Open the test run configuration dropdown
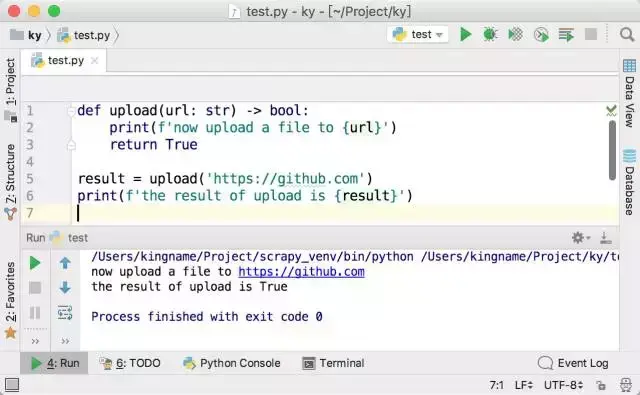The height and width of the screenshot is (395, 640). (418, 35)
